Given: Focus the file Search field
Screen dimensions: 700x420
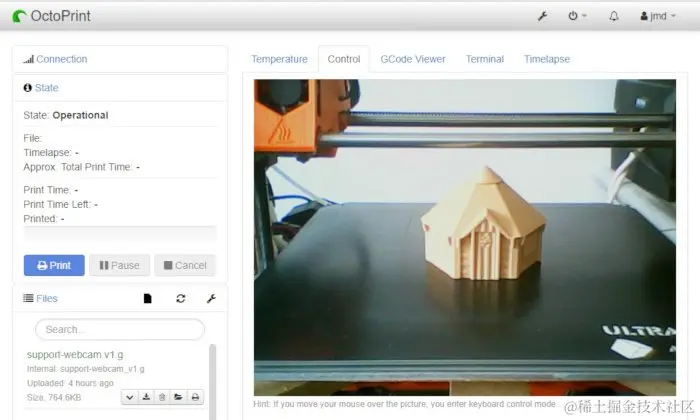Looking at the screenshot, I should 120,329.
